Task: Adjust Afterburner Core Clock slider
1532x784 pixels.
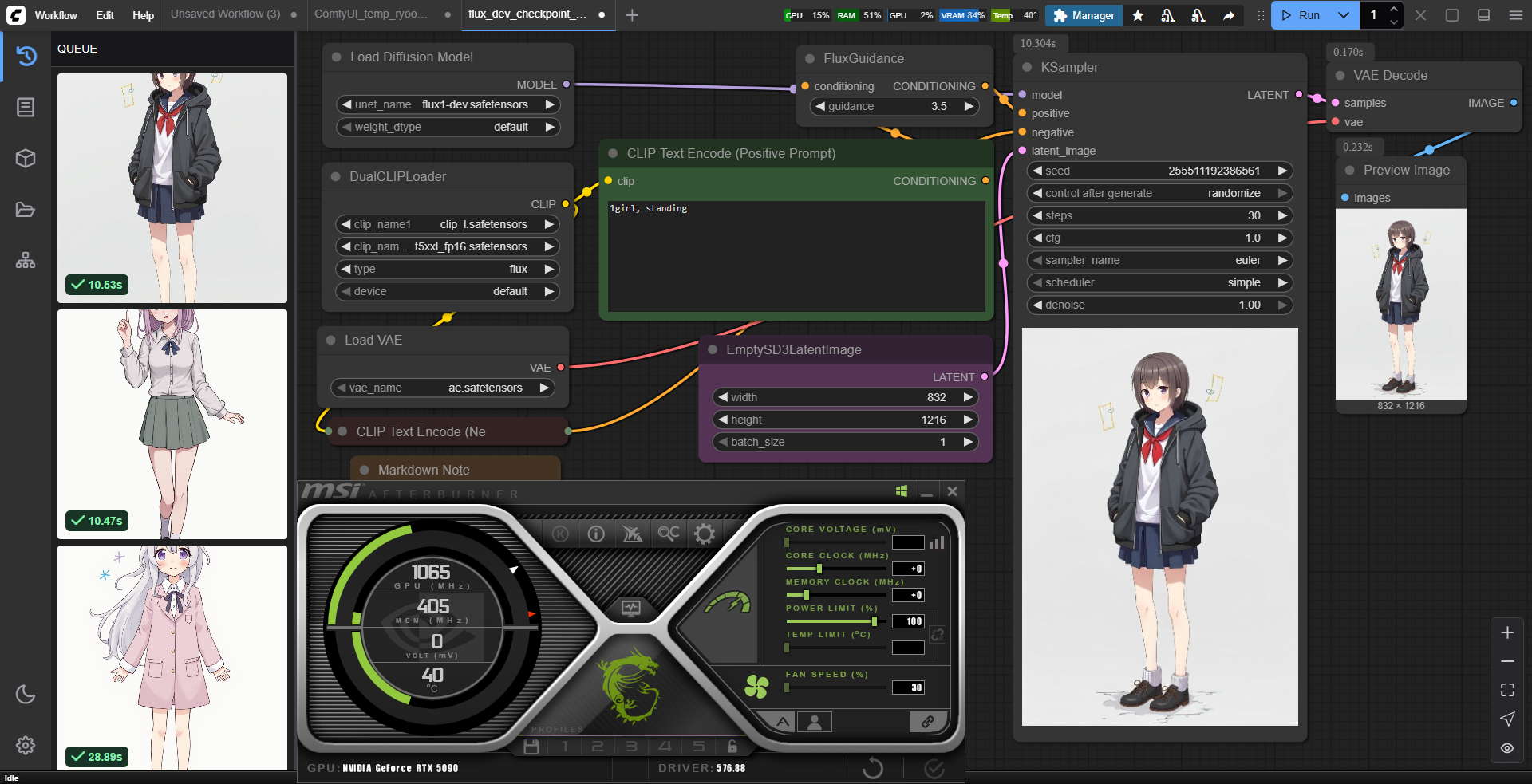Action: [x=835, y=569]
